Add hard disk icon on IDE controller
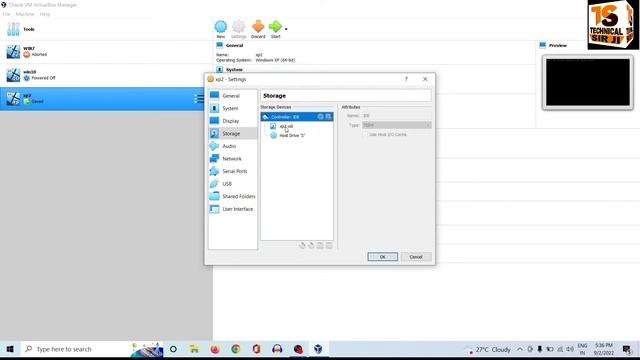This screenshot has height=360, width=640. coord(328,117)
